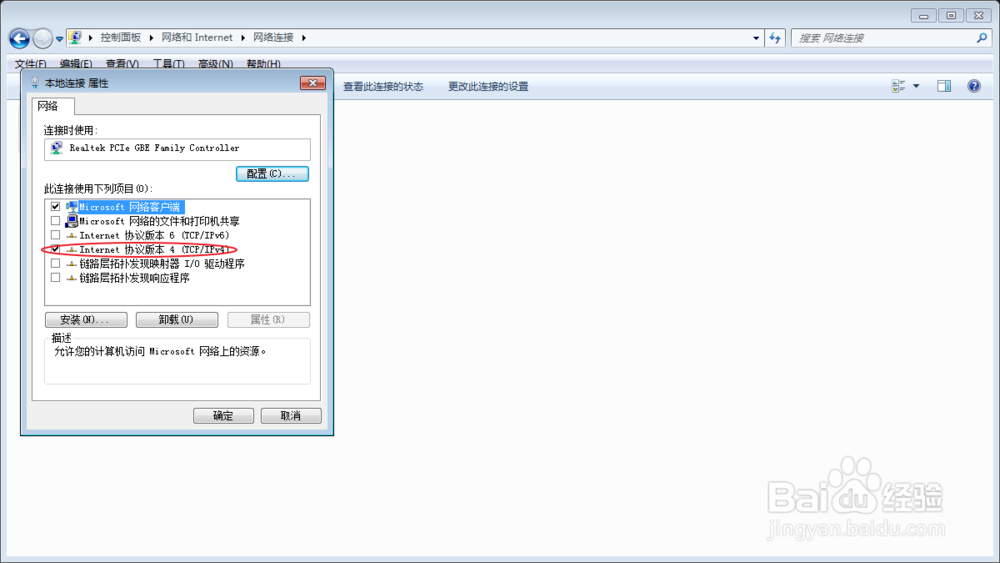Click the magnifier search icon

(982, 38)
